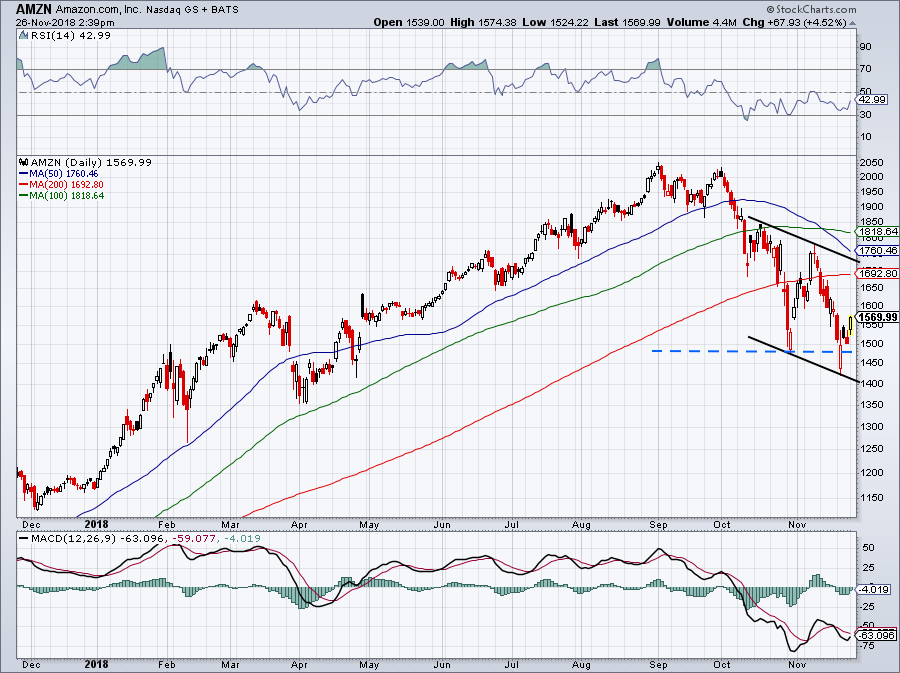The image size is (900, 673).
Task: Click the candlestick icon before AMZN (Daily)
Action: 24,162
